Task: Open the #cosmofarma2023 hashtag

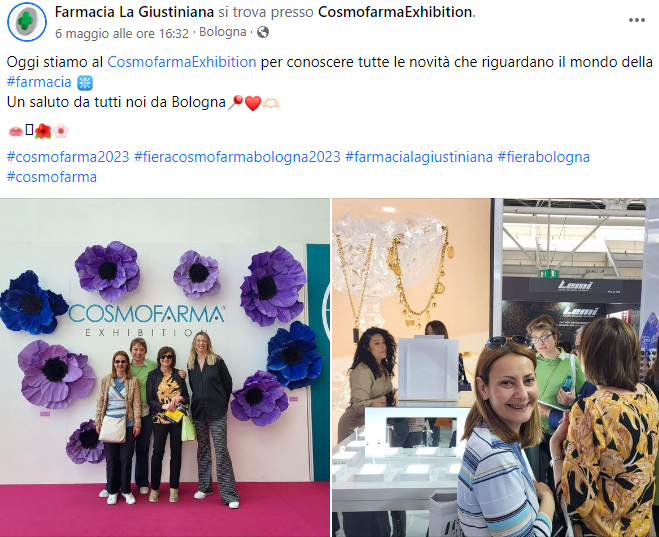Action: pos(68,157)
